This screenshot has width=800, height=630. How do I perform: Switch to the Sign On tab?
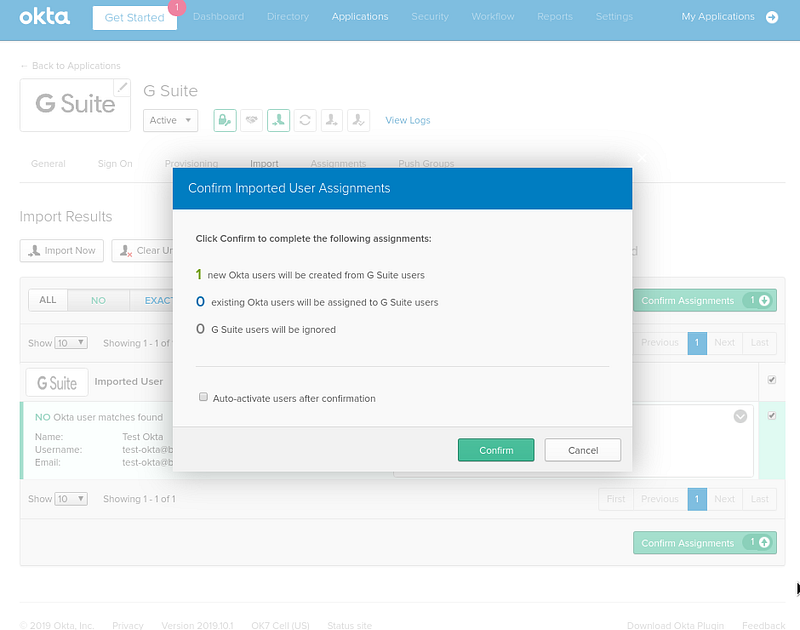click(115, 164)
